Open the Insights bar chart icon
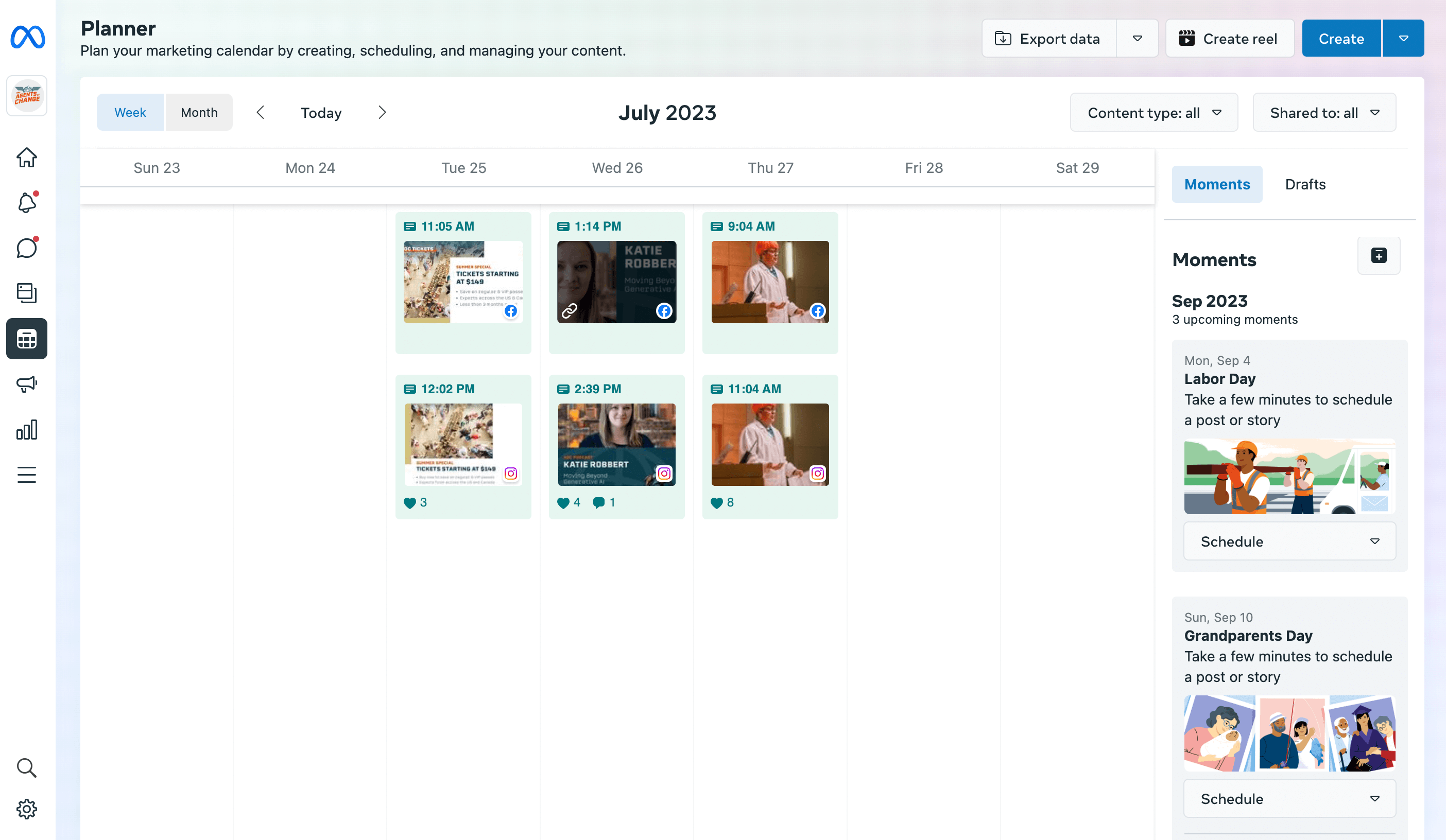The width and height of the screenshot is (1446, 840). [26, 429]
